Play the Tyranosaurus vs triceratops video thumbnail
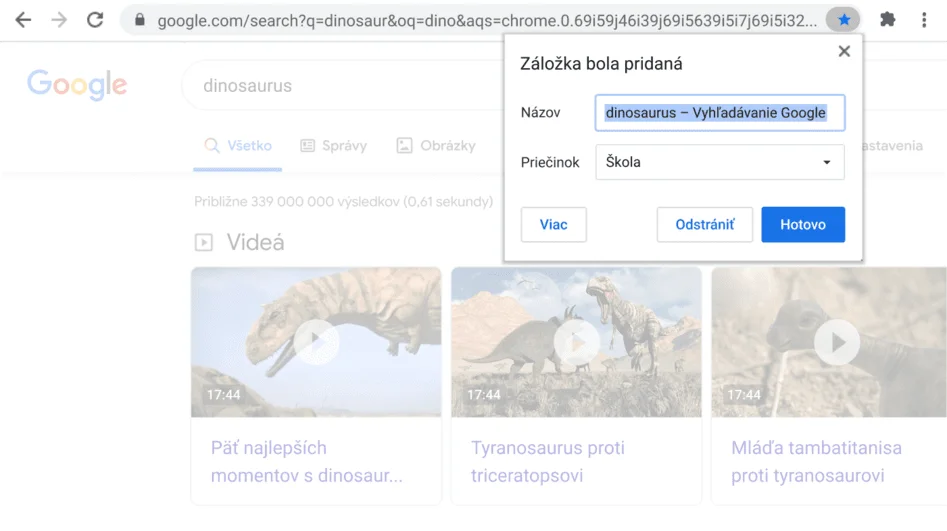 pos(576,342)
